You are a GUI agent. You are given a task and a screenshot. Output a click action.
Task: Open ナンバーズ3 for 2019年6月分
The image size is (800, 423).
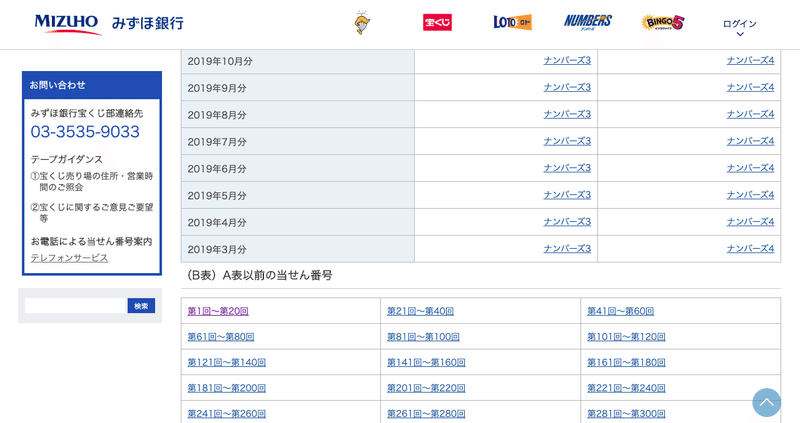click(x=567, y=168)
